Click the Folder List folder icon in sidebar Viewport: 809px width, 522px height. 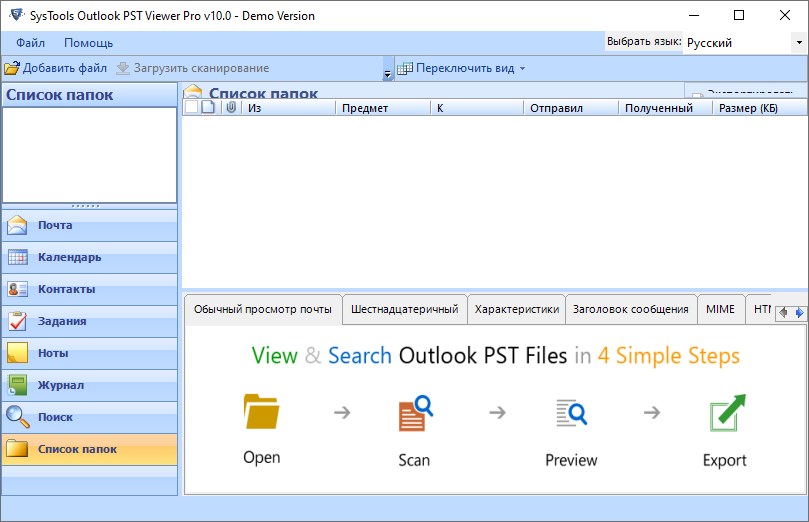pyautogui.click(x=18, y=449)
